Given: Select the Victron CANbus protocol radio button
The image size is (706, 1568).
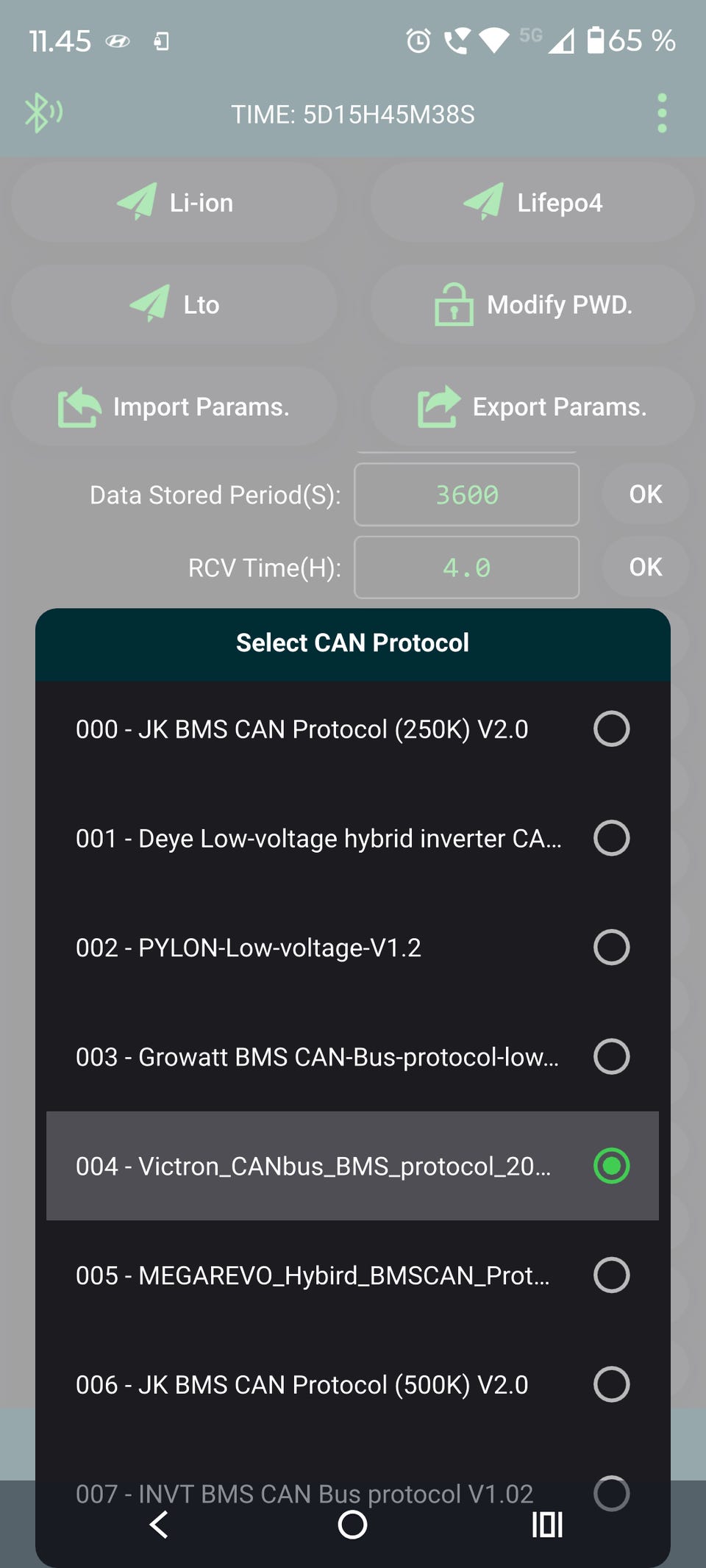Looking at the screenshot, I should pyautogui.click(x=611, y=1166).
